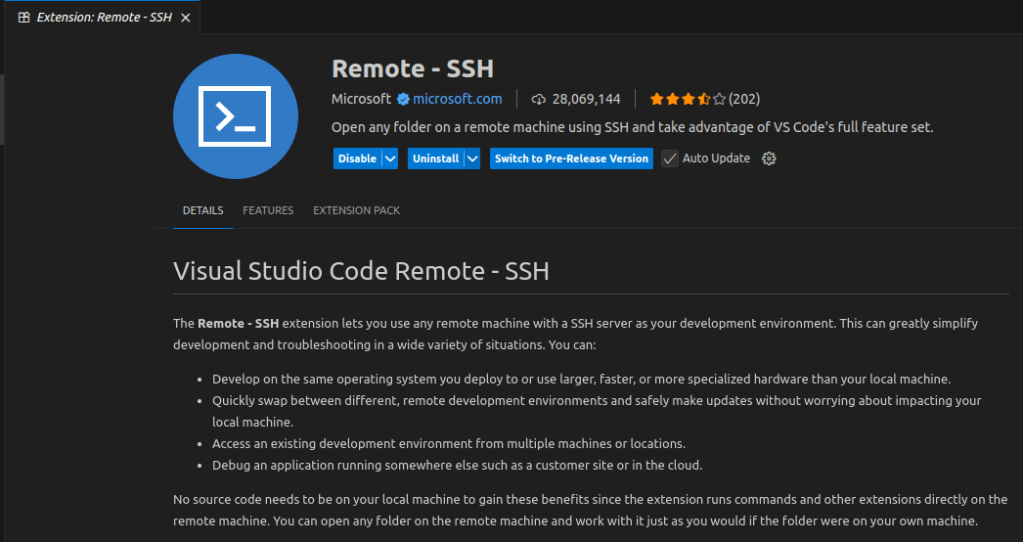Open the microsoft.com publisher link
Screen dimensions: 1023x542
tap(457, 99)
